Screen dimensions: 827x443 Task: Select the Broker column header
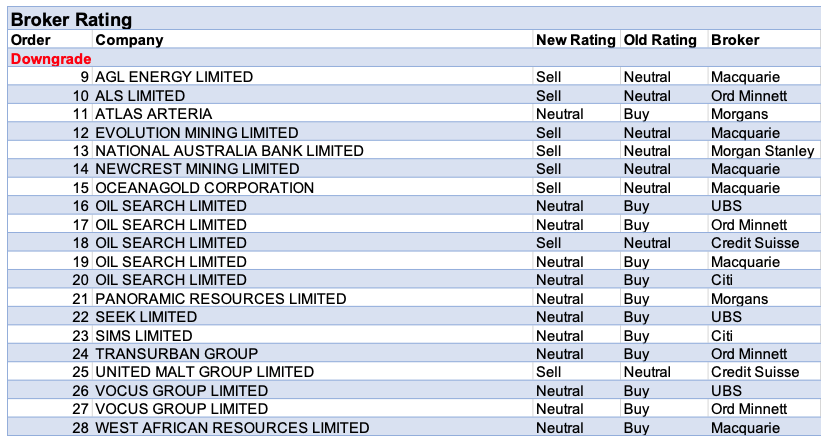[735, 40]
